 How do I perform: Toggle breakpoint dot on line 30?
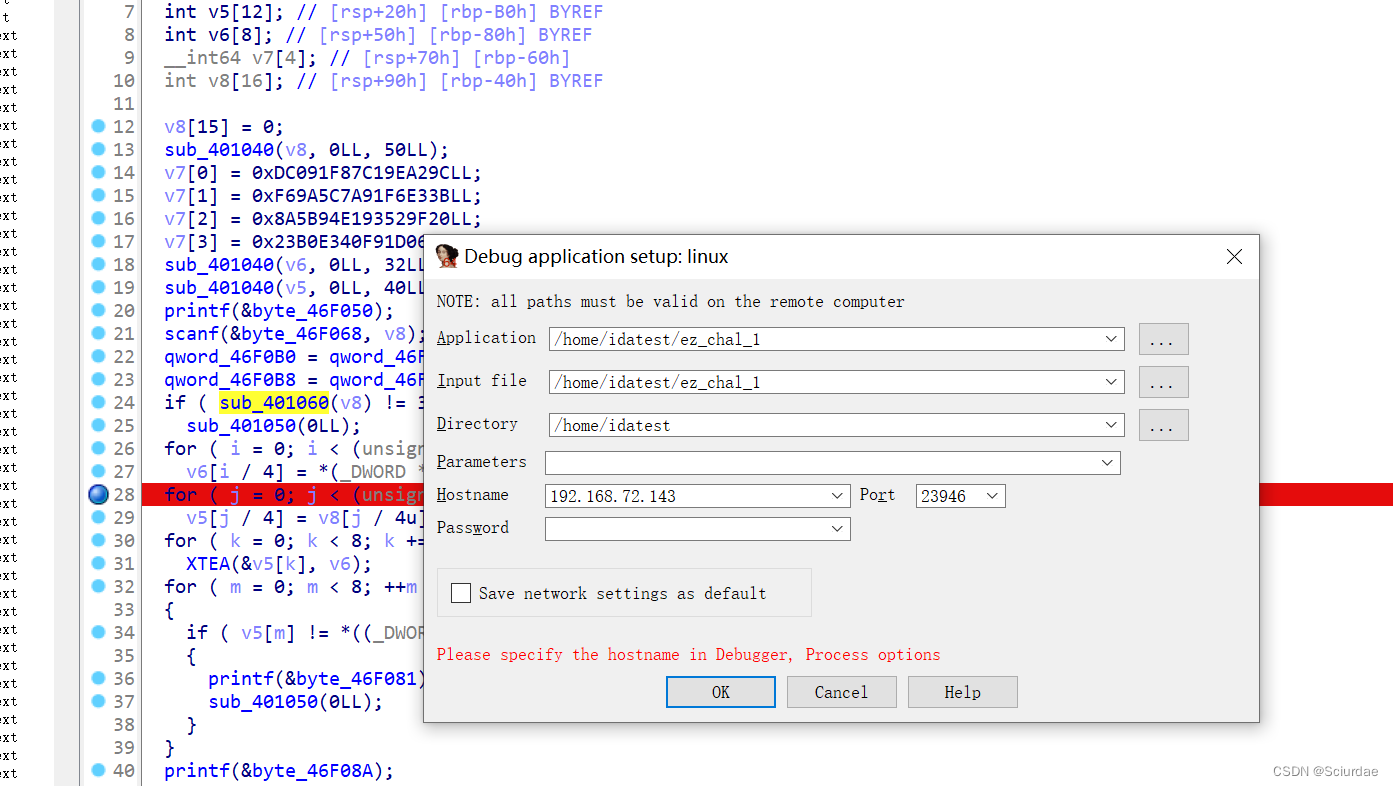tap(98, 540)
